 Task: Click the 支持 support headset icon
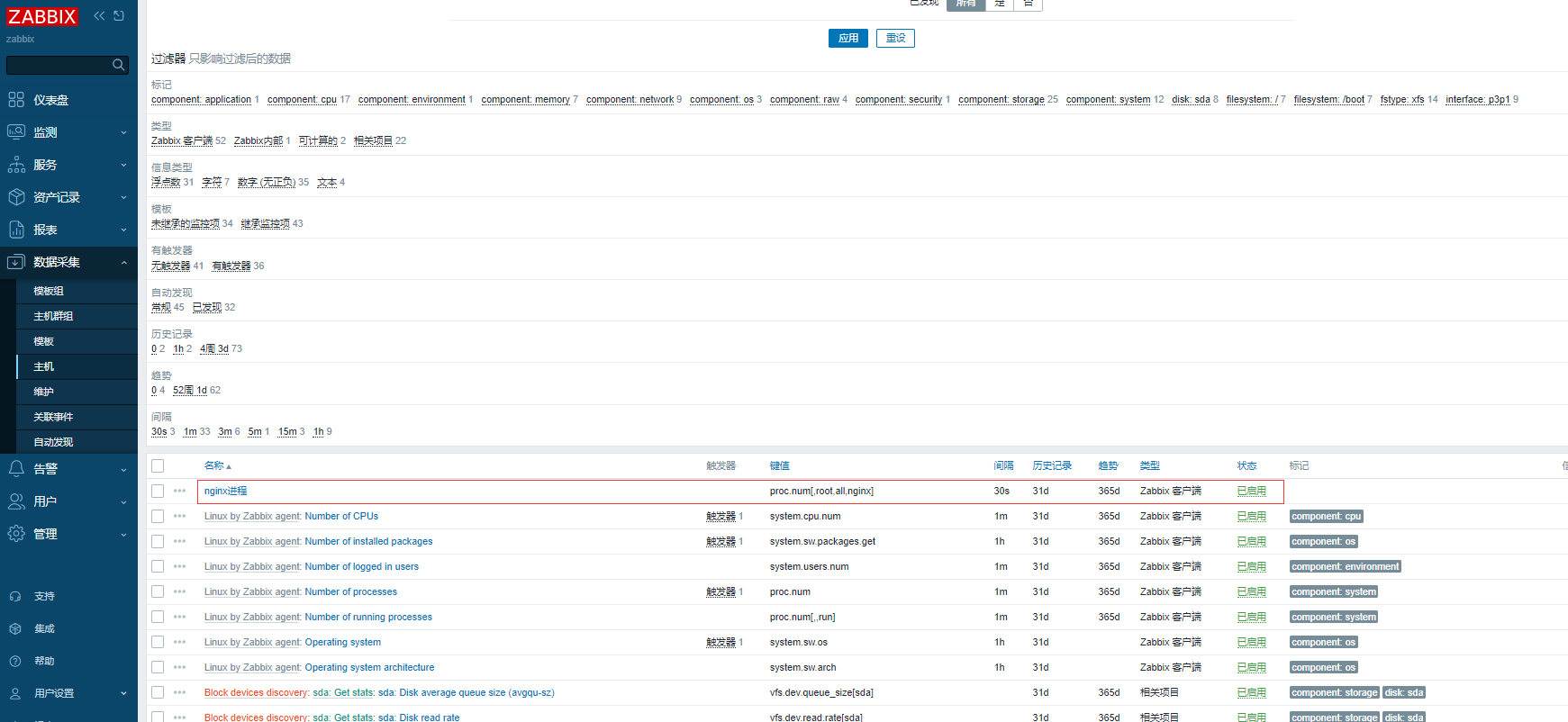pyautogui.click(x=15, y=596)
